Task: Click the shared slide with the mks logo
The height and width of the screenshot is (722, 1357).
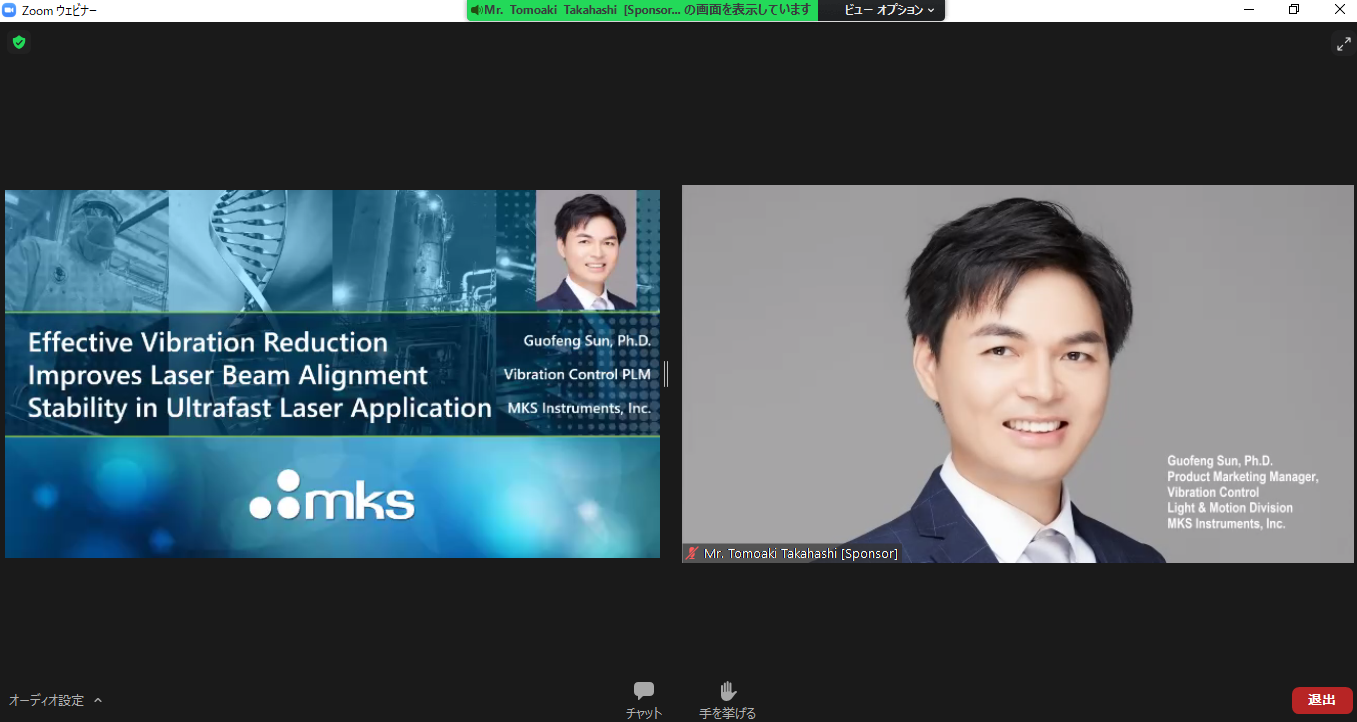Action: click(x=332, y=374)
